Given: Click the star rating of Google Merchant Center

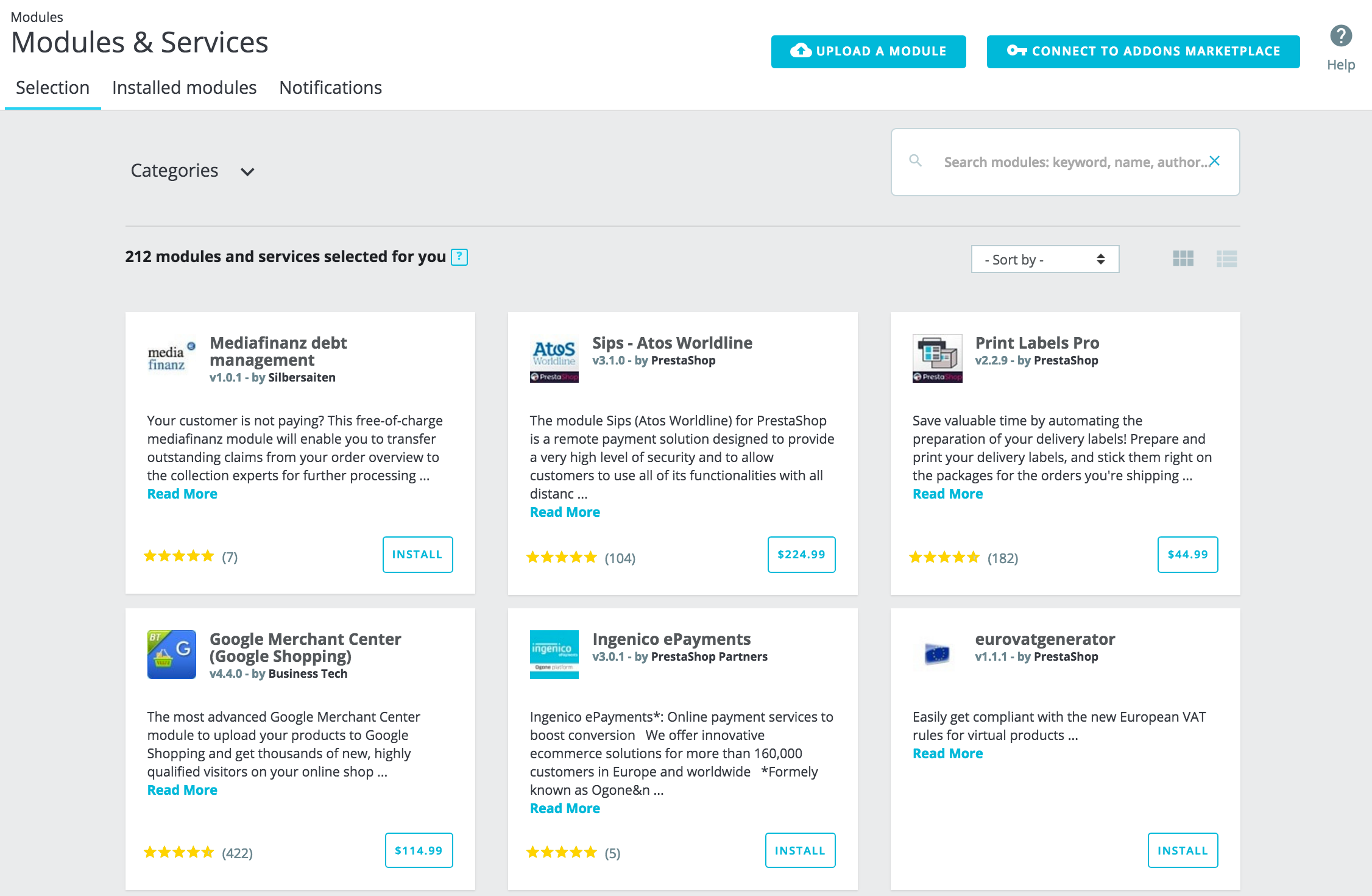Looking at the screenshot, I should pyautogui.click(x=179, y=852).
